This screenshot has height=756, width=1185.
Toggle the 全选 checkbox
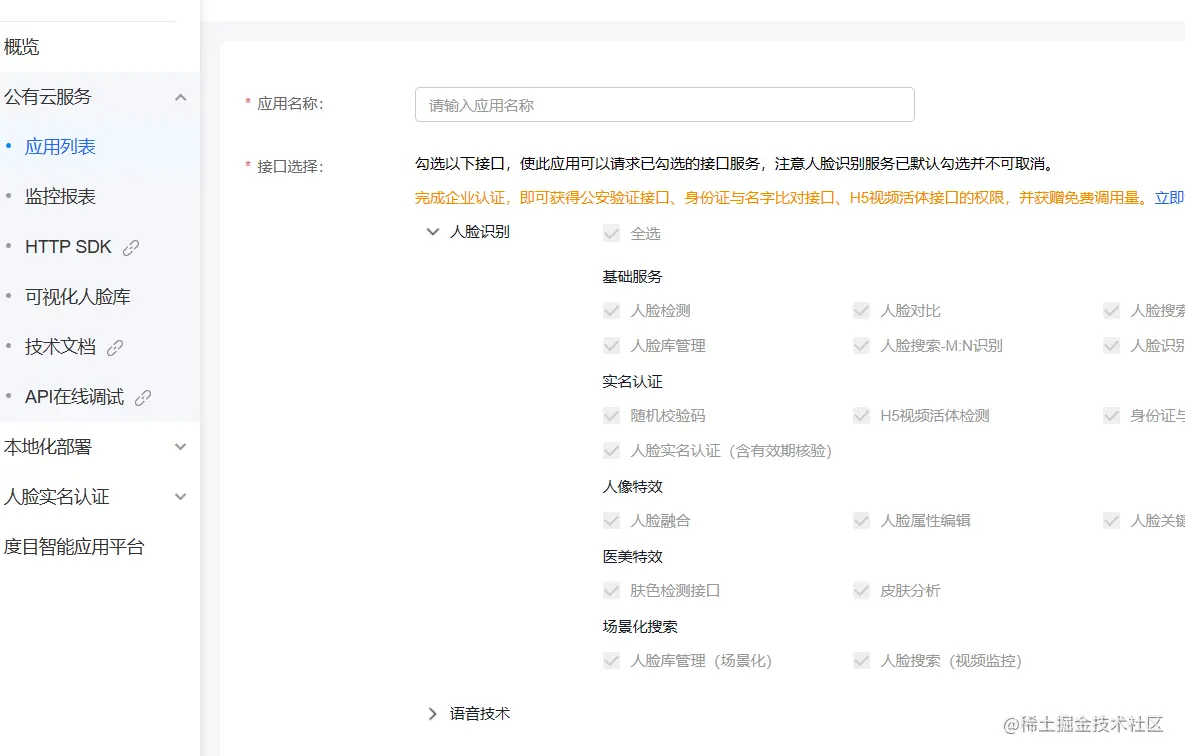(x=611, y=234)
